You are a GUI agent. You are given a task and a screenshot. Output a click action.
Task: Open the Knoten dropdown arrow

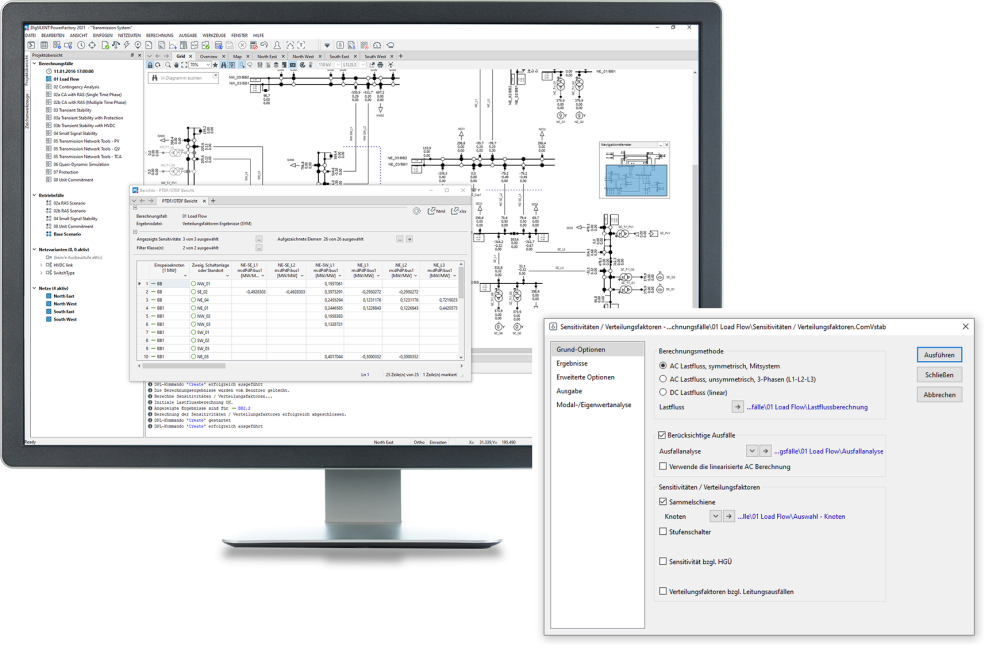coord(716,516)
